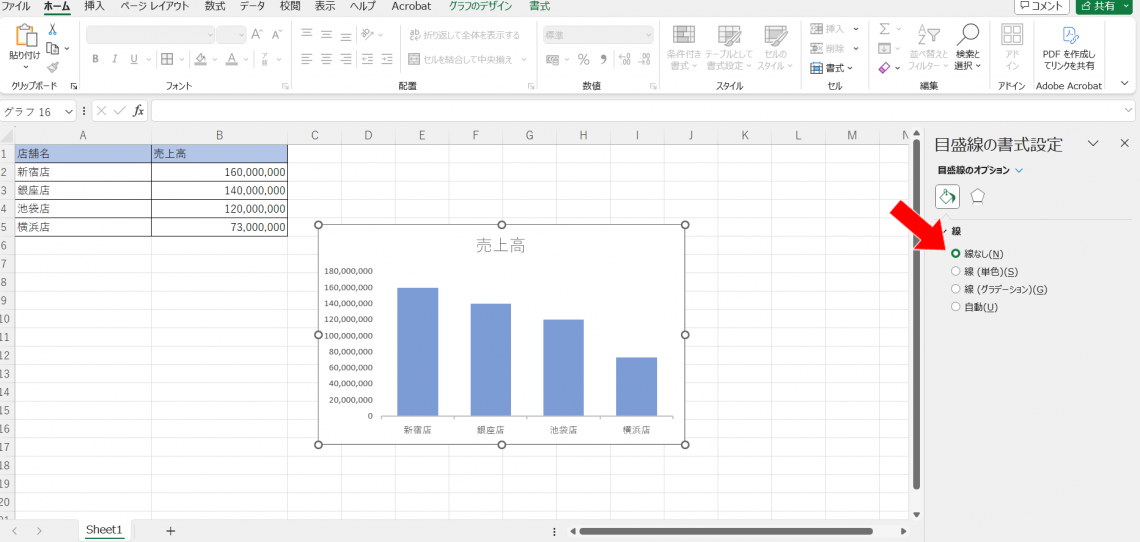Screen dimensions: 1140x542
Task: Click the Paste clipboard icon
Action: tap(25, 37)
